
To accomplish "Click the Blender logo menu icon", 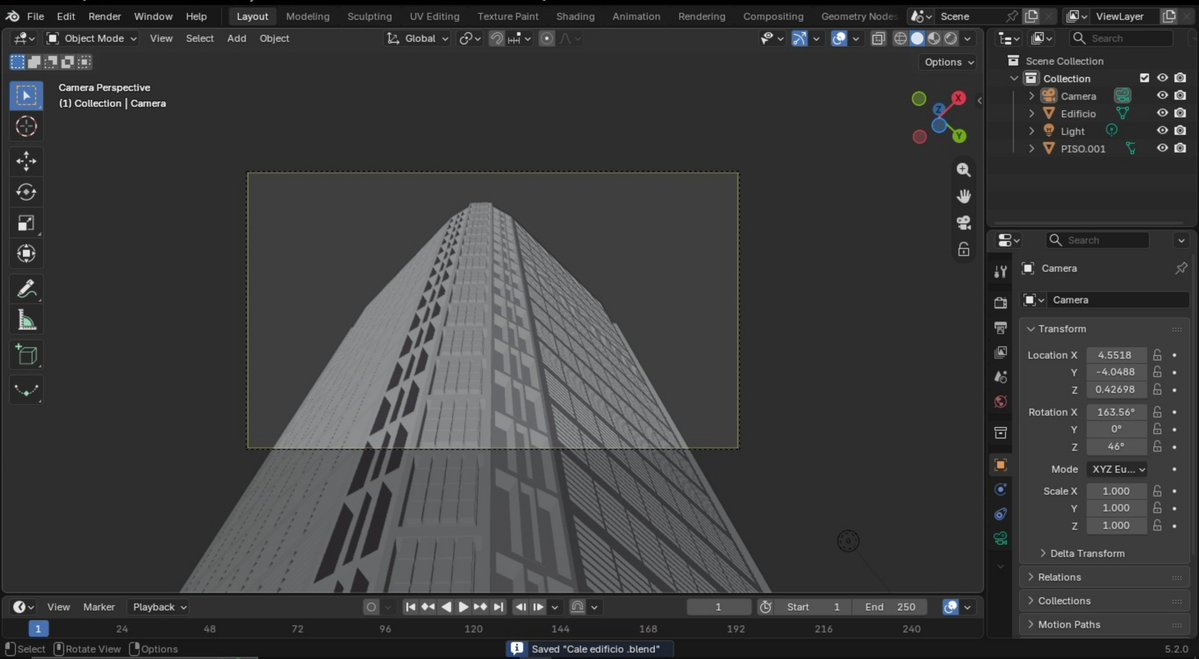I will [13, 16].
